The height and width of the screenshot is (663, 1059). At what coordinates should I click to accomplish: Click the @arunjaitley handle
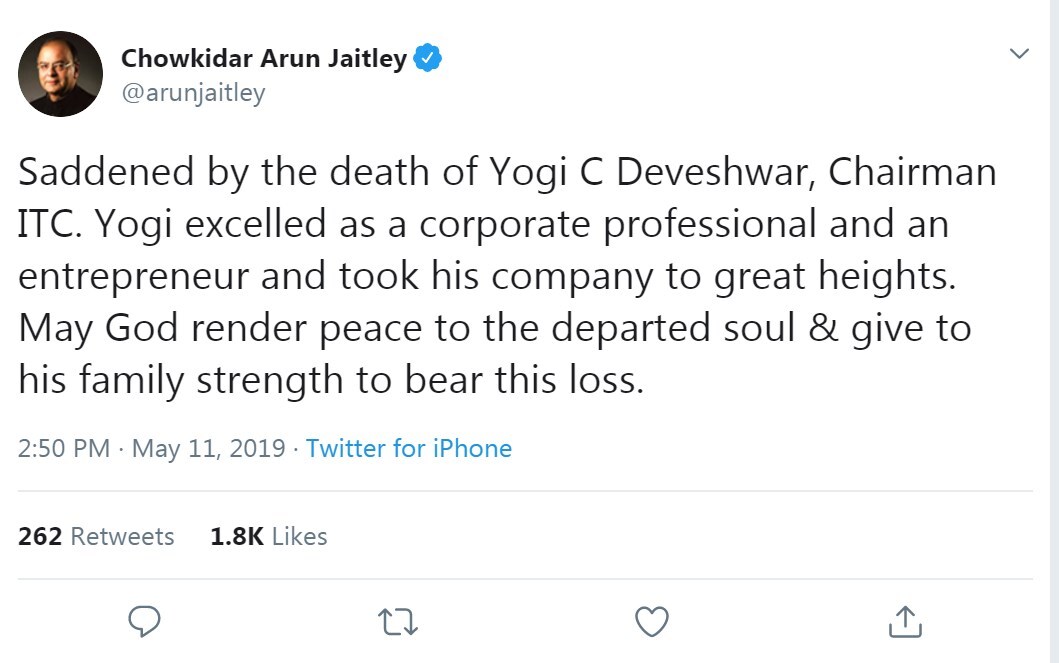pos(193,92)
